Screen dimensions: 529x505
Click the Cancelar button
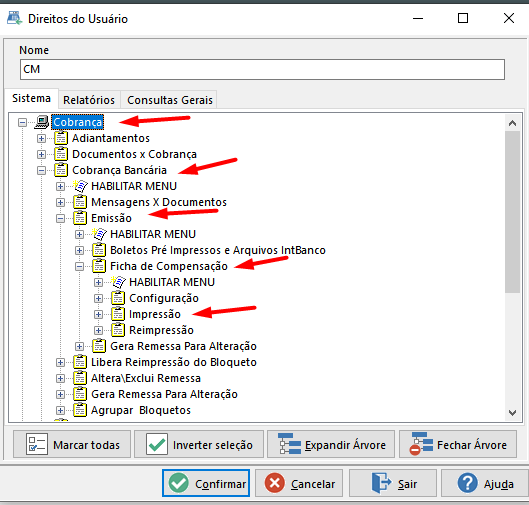pos(299,483)
